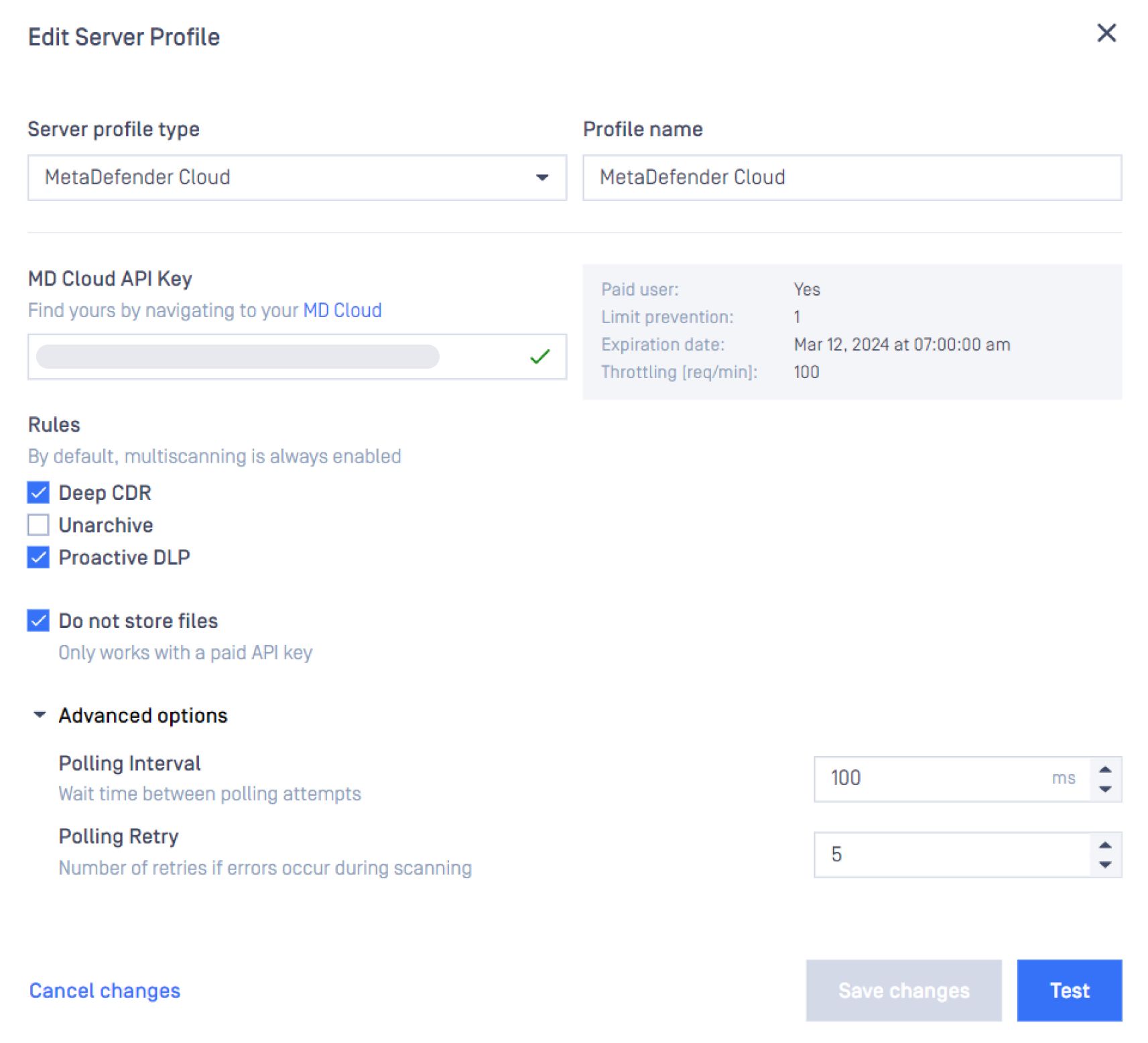Decrease Polling Interval with down arrow
This screenshot has width=1148, height=1043.
tap(1105, 789)
